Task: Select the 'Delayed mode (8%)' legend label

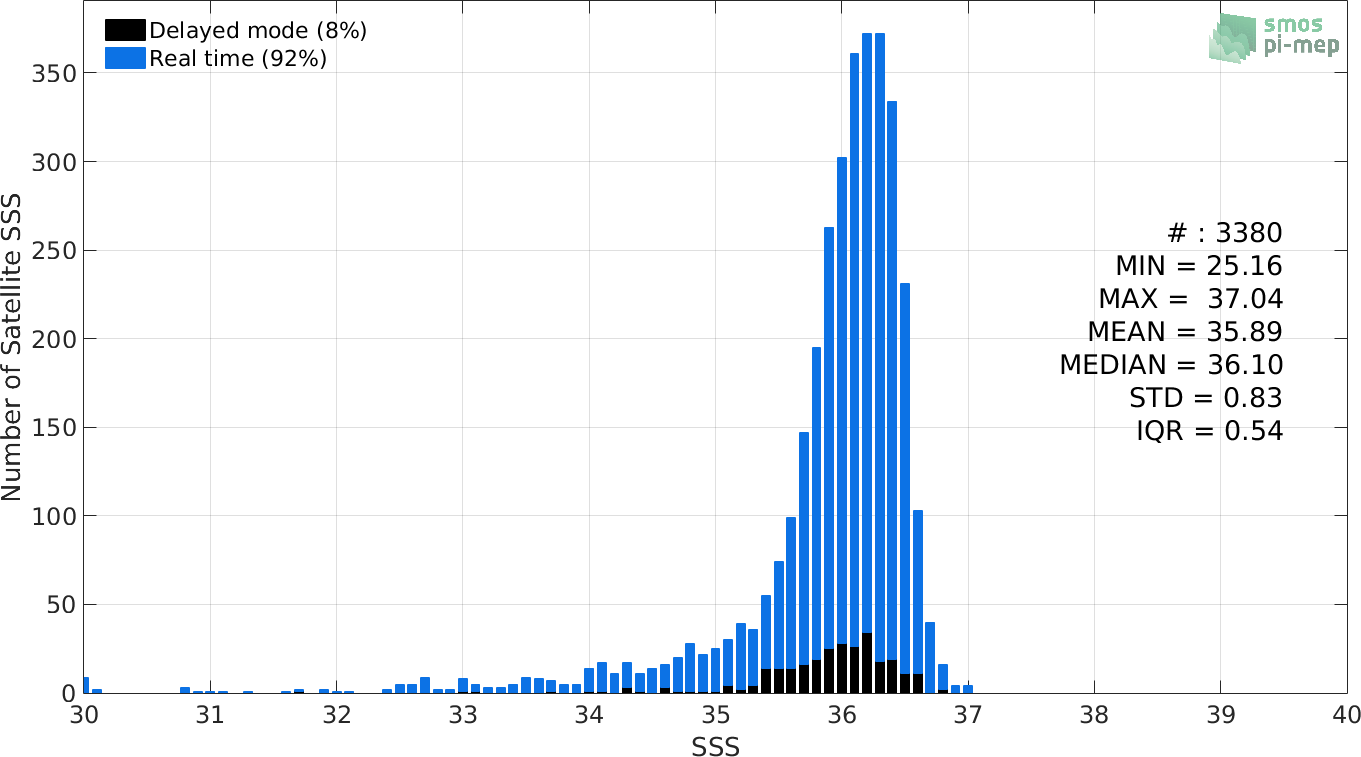Action: (258, 30)
